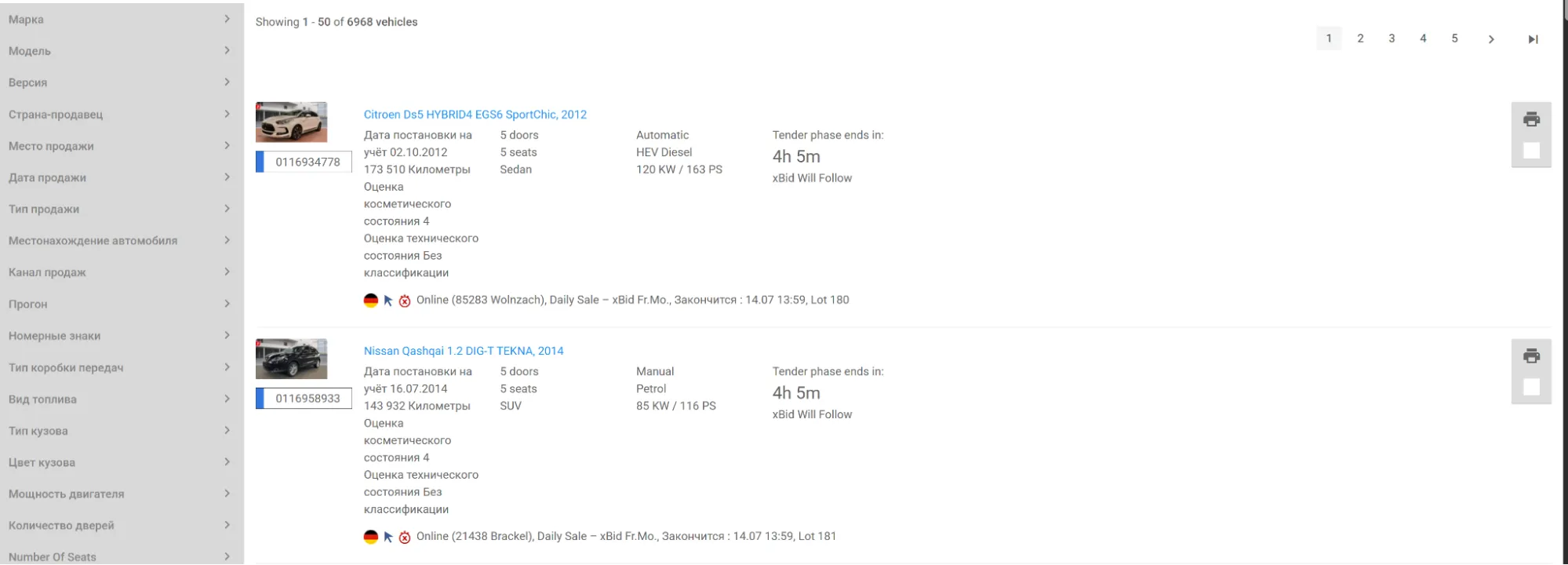Select the Citroen Ds5 checkbox
The image size is (1568, 565).
coord(1531,151)
